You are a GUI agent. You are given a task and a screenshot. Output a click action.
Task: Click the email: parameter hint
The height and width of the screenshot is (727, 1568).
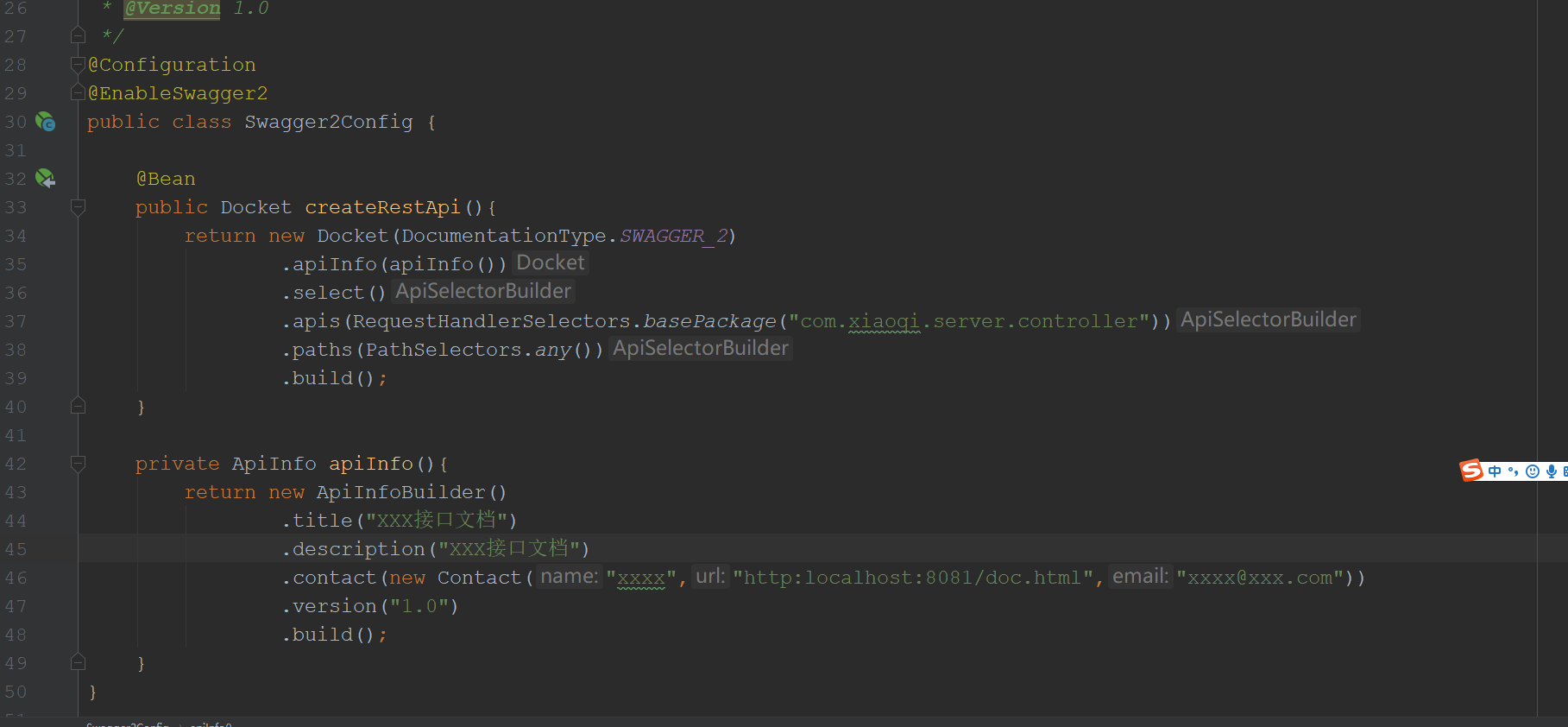pyautogui.click(x=1141, y=576)
